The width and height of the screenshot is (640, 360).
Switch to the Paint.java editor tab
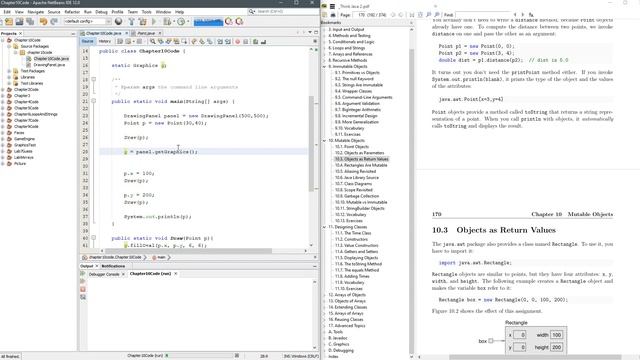pos(146,33)
